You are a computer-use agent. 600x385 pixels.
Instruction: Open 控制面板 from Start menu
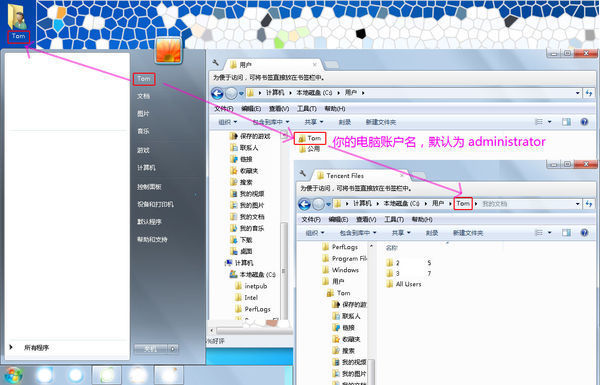pos(149,187)
